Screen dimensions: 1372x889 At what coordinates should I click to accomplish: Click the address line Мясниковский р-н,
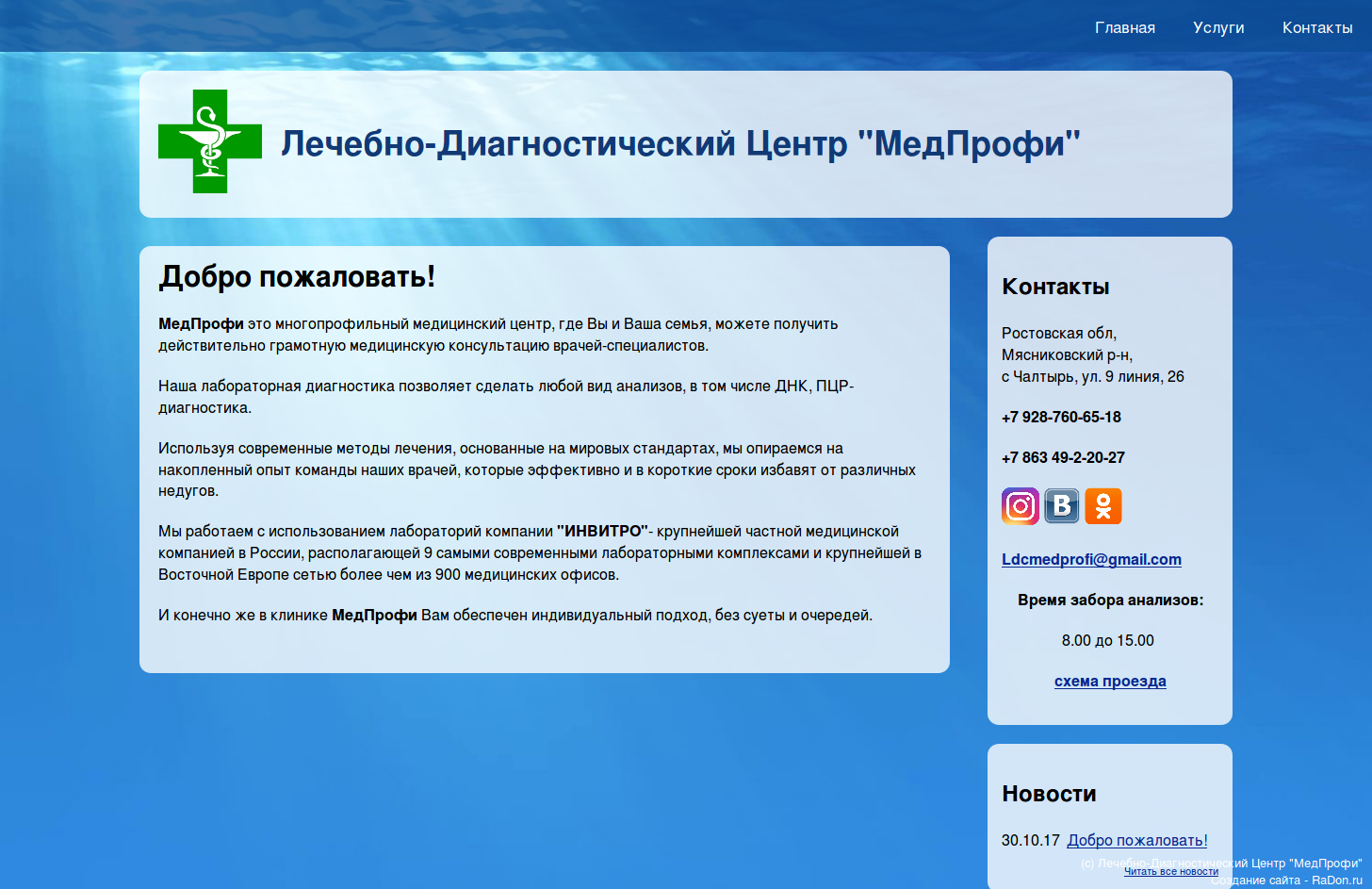click(x=1068, y=354)
